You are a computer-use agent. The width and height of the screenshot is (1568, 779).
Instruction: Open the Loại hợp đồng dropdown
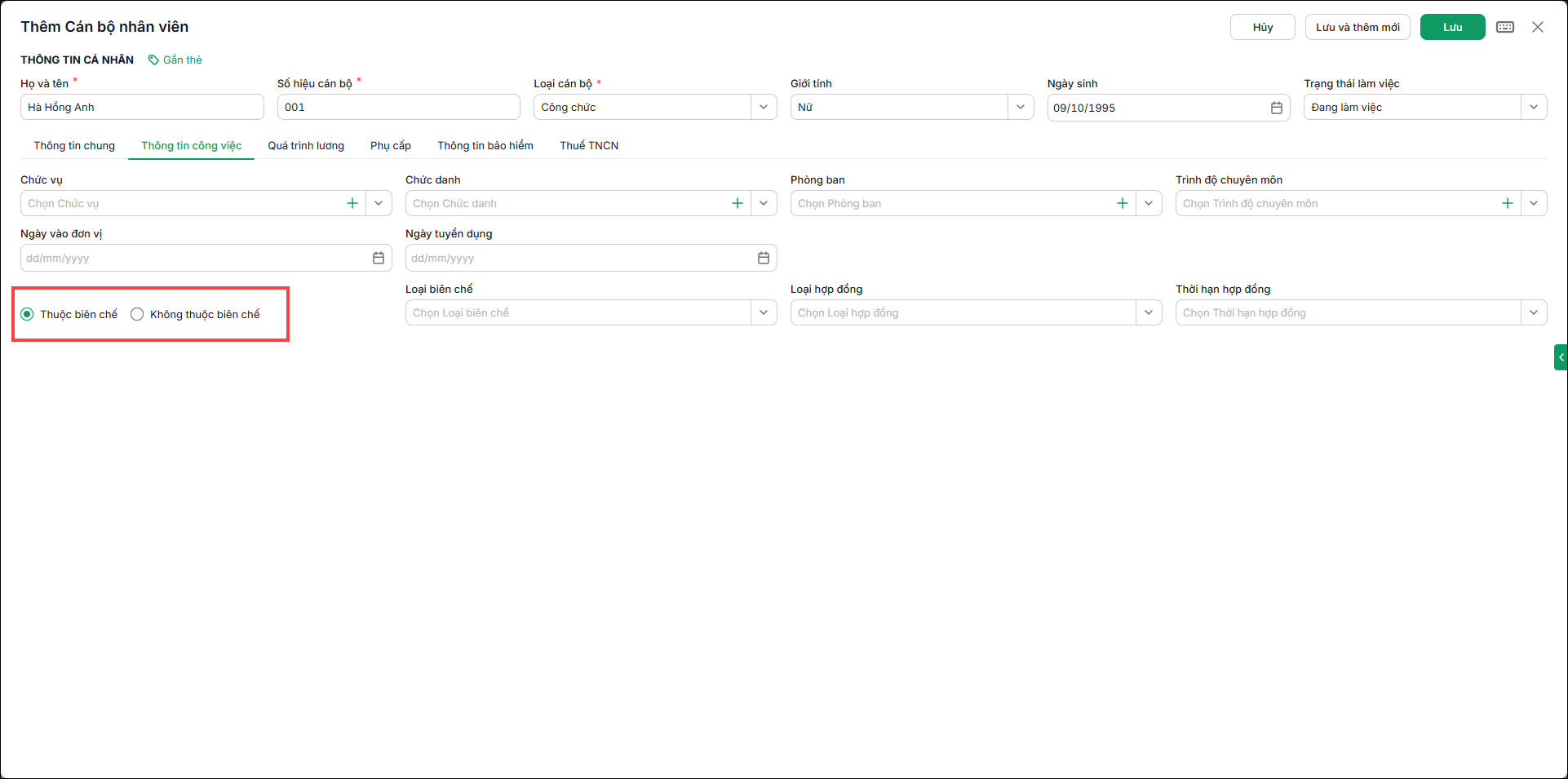point(1149,312)
